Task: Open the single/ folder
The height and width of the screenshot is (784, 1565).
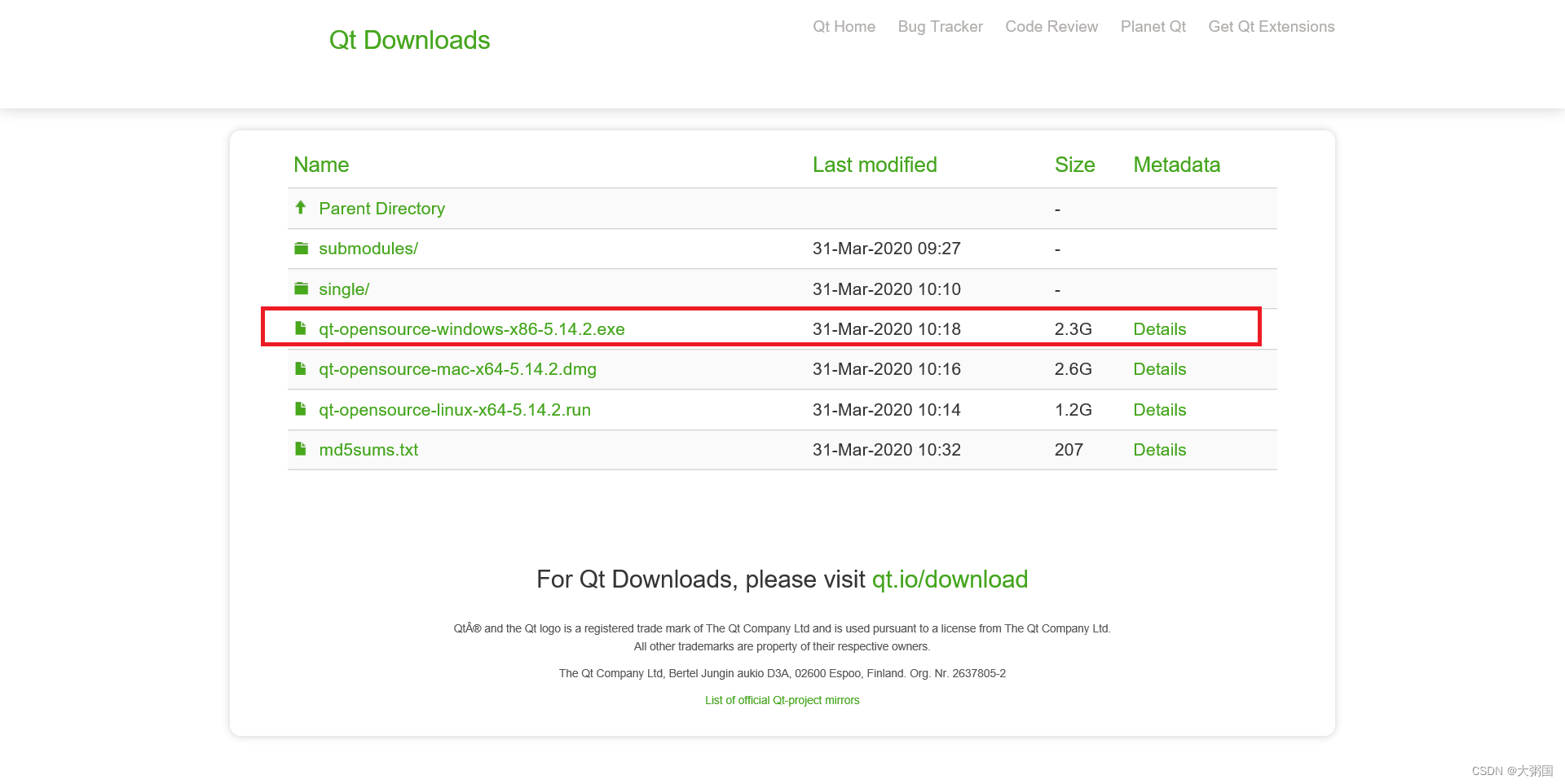Action: tap(344, 289)
